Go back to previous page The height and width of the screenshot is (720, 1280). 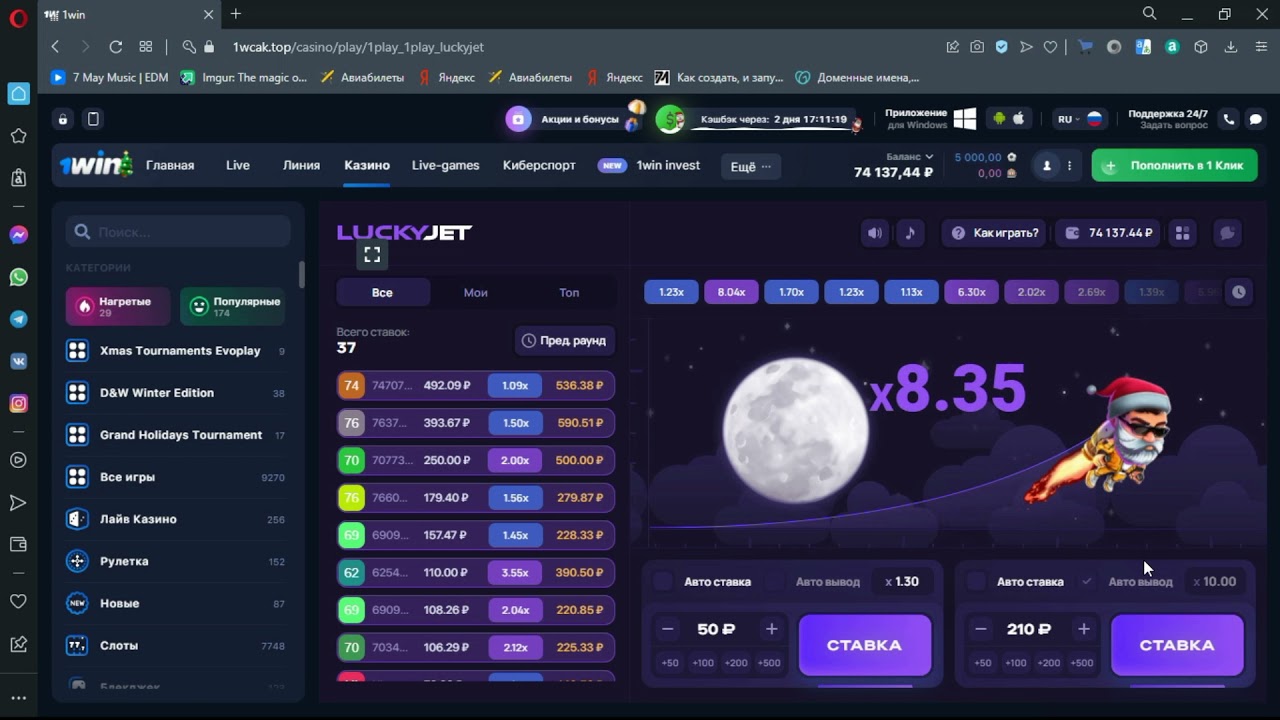[x=55, y=47]
